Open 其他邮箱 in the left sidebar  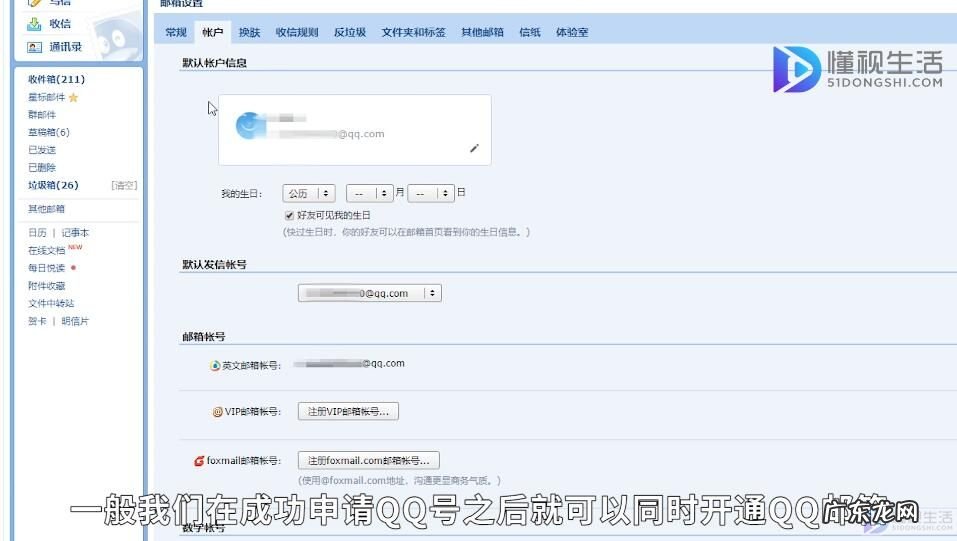[46, 209]
